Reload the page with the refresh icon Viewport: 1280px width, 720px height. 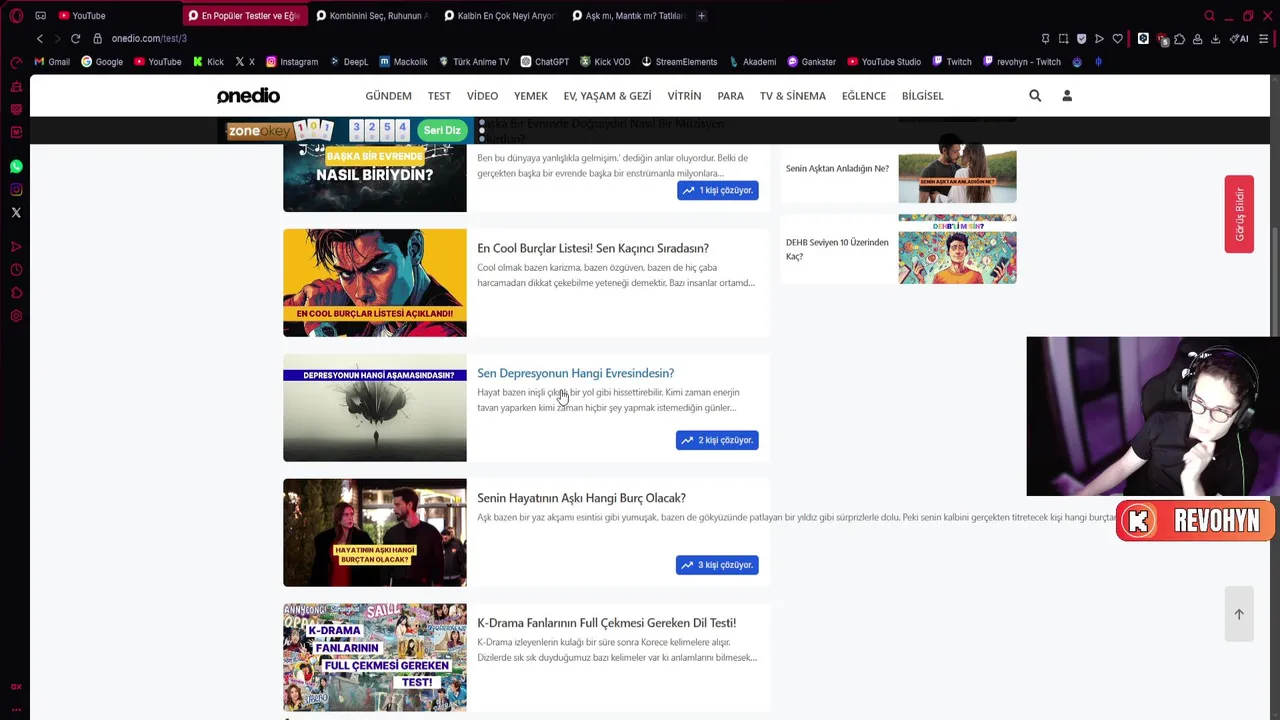[75, 38]
